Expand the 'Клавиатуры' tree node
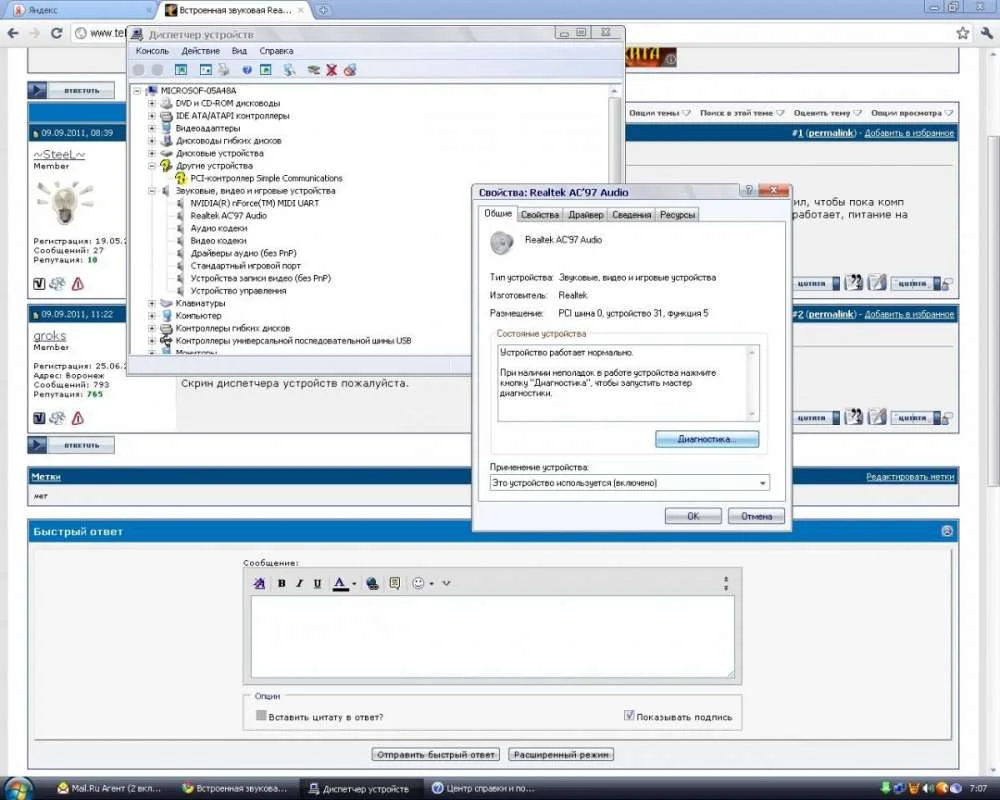1000x800 pixels. point(152,303)
